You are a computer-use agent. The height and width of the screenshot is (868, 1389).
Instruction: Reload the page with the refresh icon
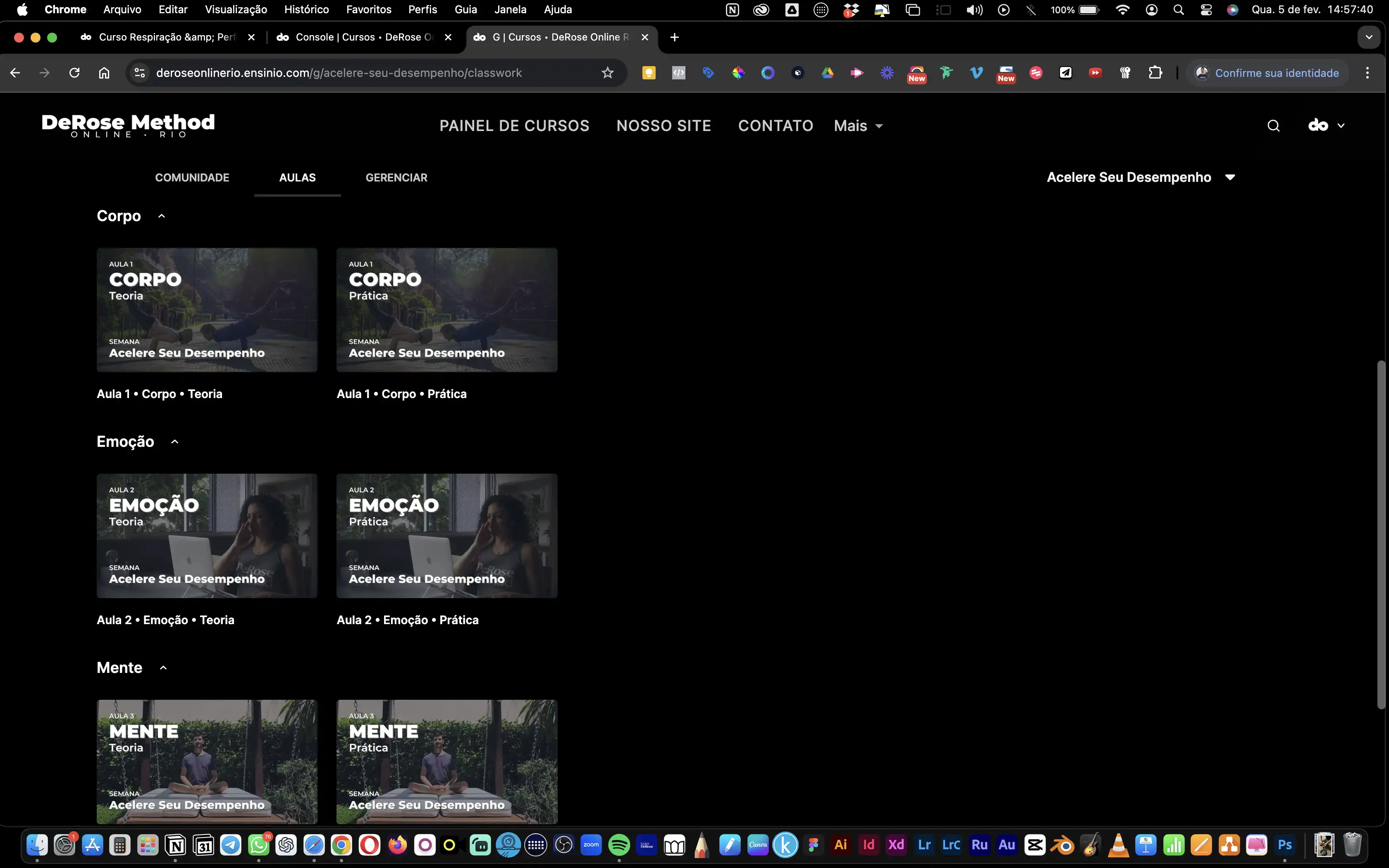pos(74,73)
